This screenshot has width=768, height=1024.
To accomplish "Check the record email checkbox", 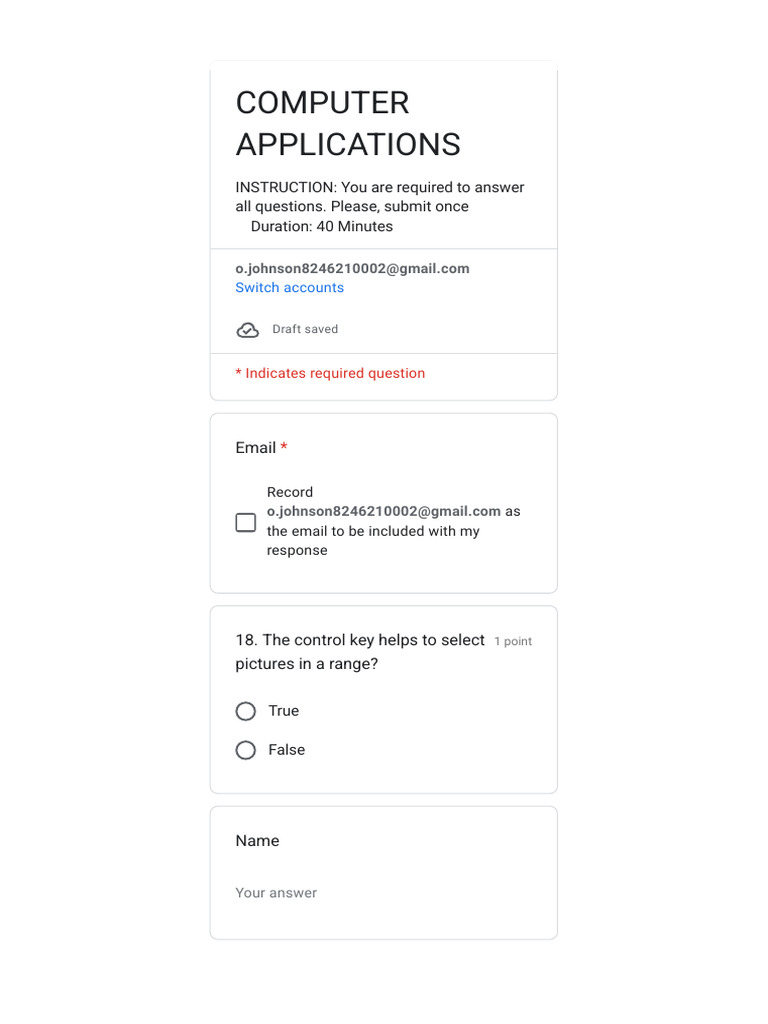I will point(246,522).
